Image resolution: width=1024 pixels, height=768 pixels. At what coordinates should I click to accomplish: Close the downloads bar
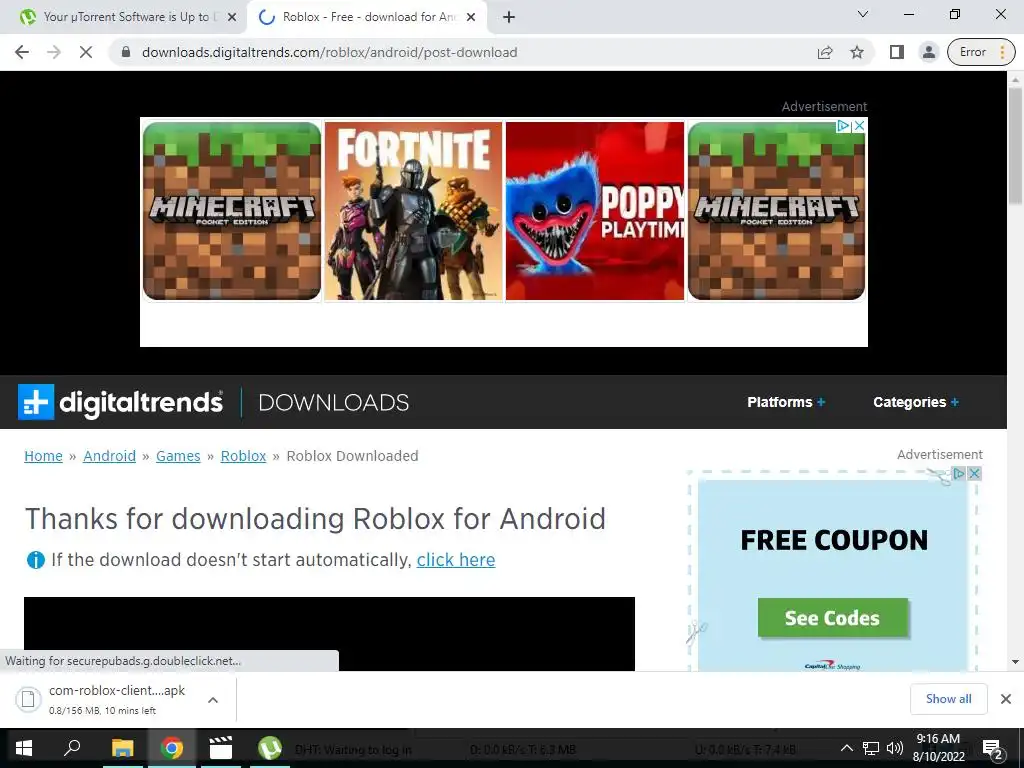click(1006, 699)
